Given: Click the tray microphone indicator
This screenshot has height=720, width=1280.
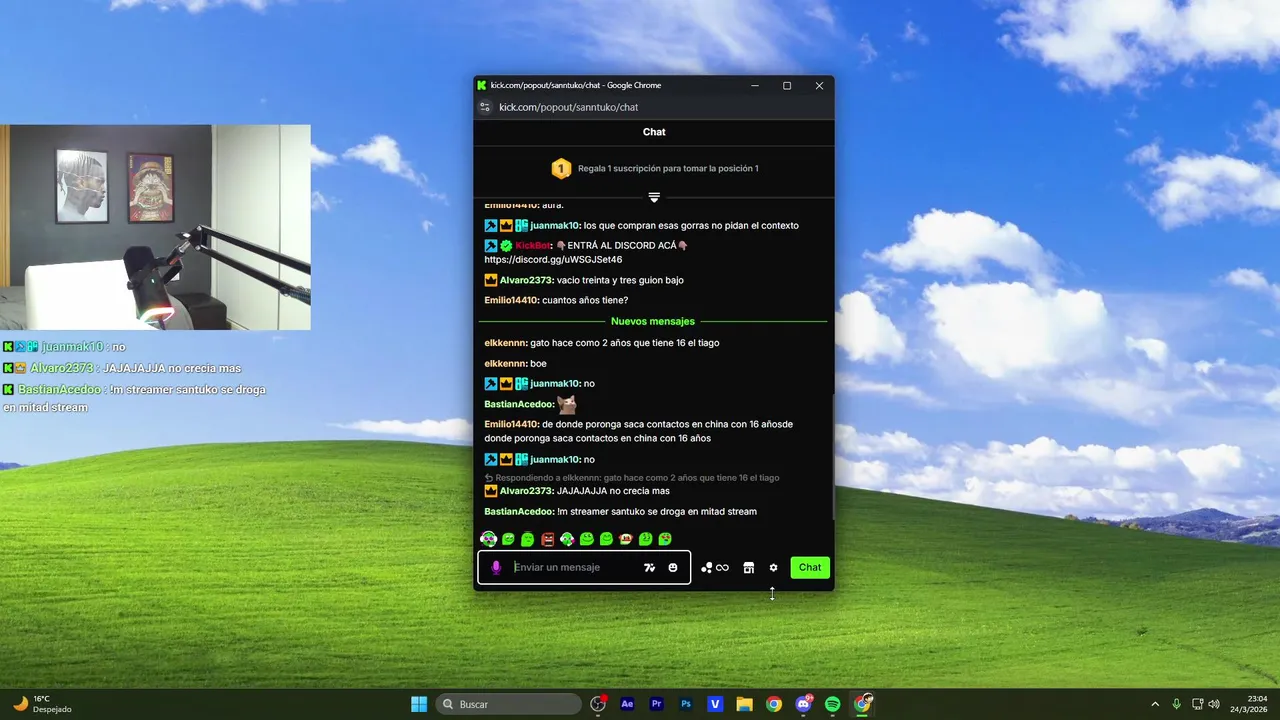Looking at the screenshot, I should (1177, 704).
